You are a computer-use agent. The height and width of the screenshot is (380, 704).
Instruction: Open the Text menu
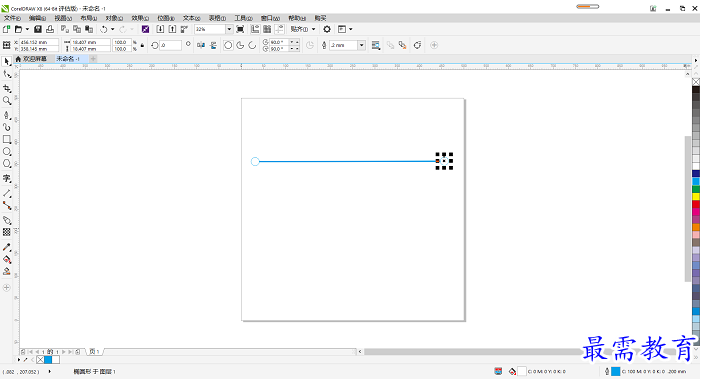[192, 18]
